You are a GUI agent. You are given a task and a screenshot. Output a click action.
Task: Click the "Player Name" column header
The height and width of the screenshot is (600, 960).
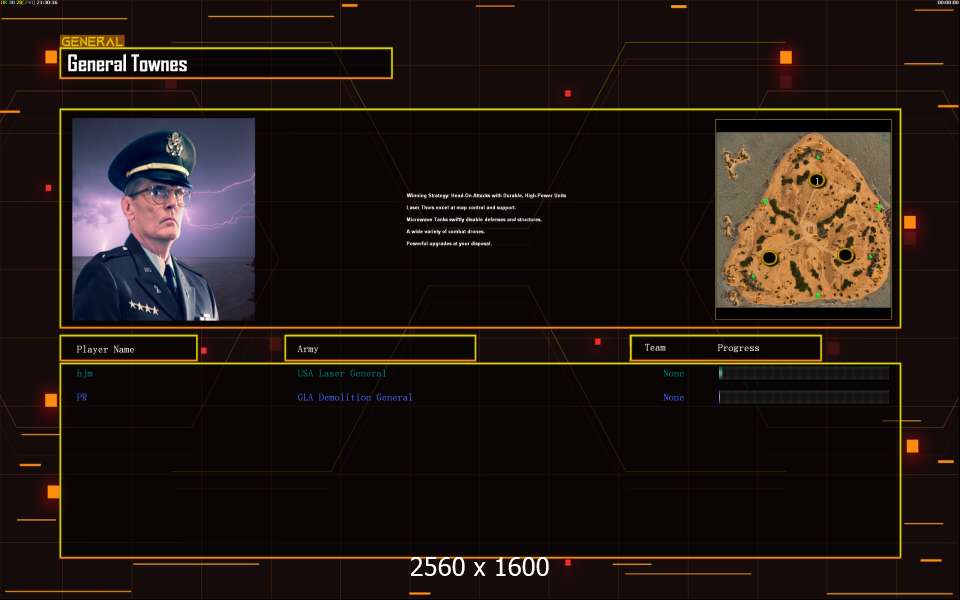point(129,348)
